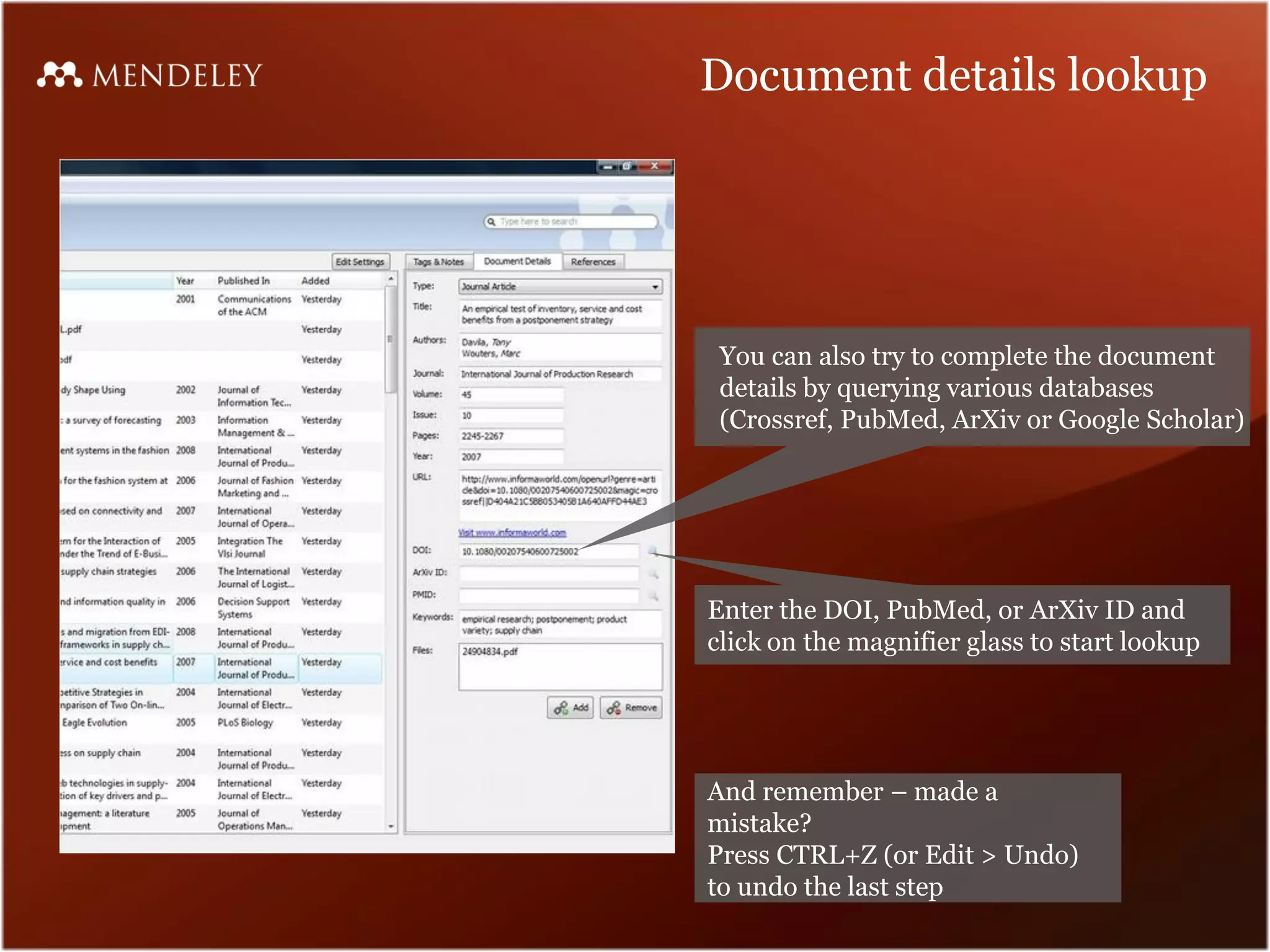Select the Document Details tab
Image resolution: width=1270 pixels, height=952 pixels.
[517, 261]
